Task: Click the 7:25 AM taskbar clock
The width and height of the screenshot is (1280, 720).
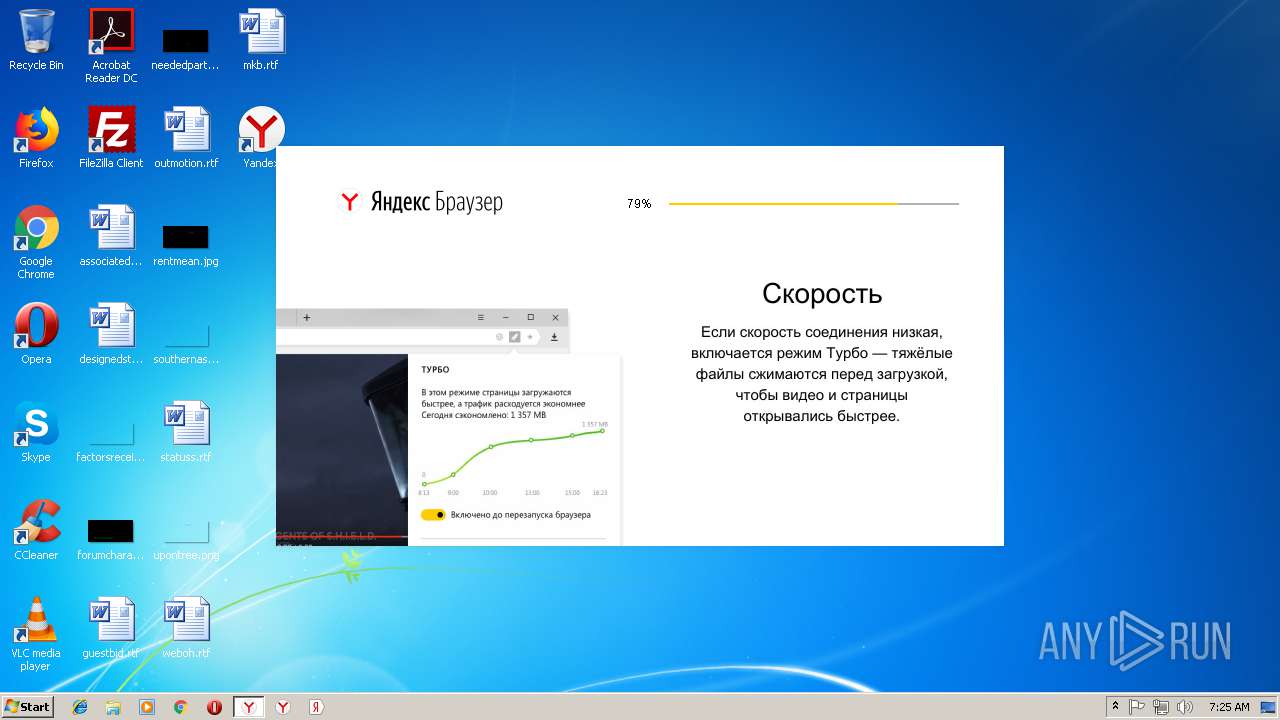Action: pos(1229,707)
